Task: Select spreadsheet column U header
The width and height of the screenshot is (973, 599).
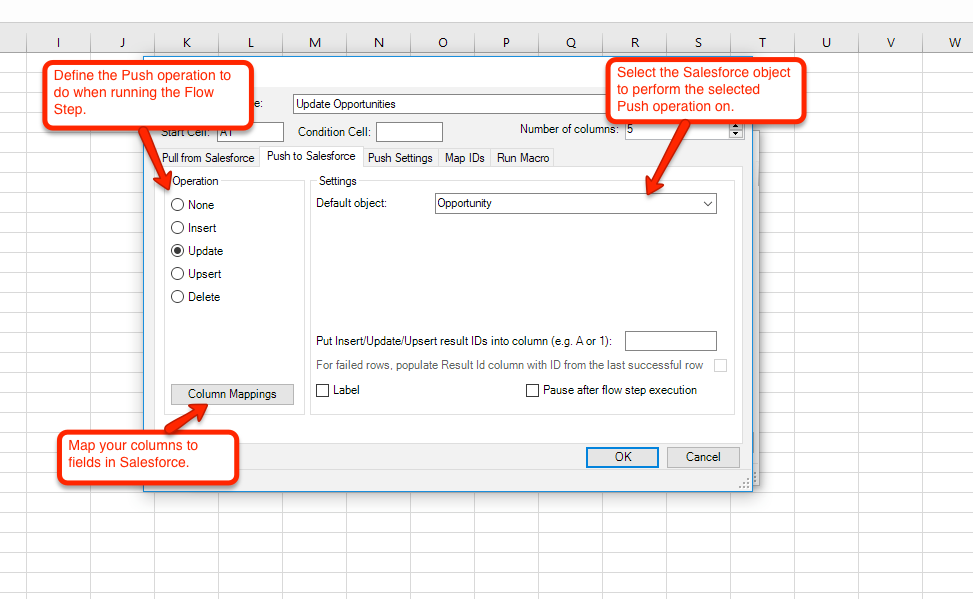Action: [827, 42]
